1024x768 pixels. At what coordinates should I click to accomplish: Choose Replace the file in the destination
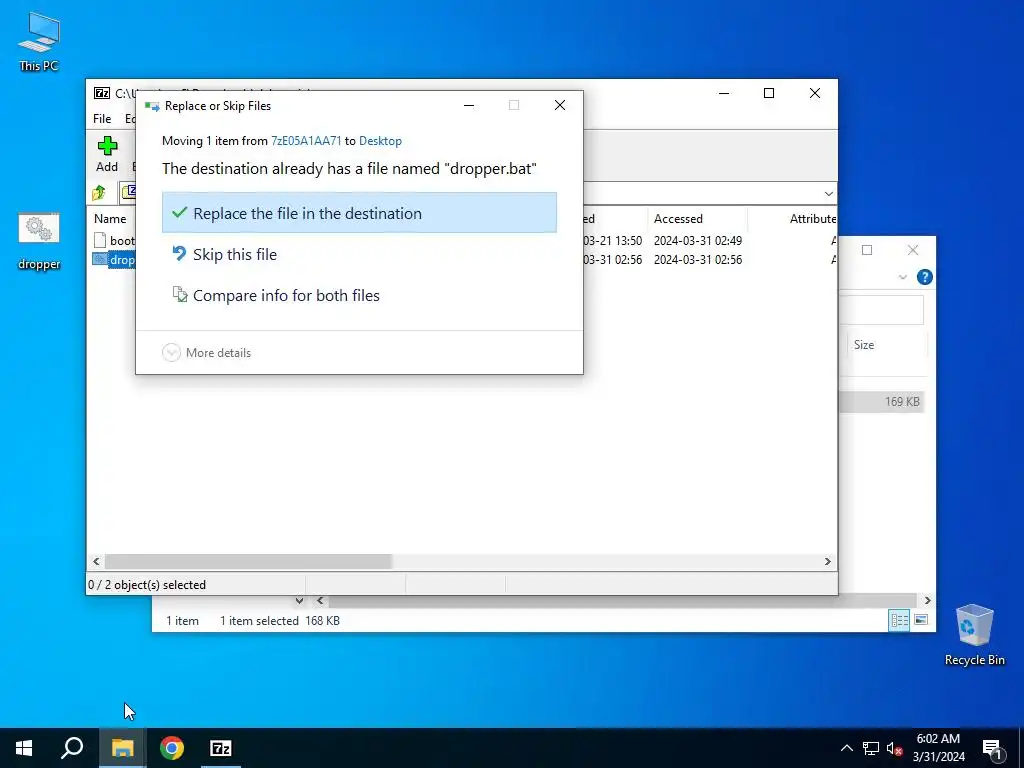pos(359,213)
